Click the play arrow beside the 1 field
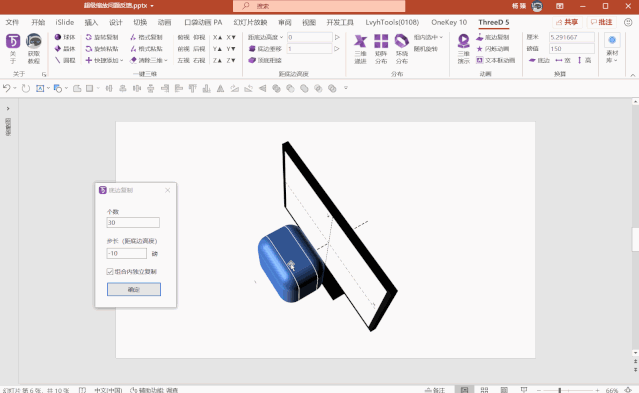The height and width of the screenshot is (393, 639). pos(337,49)
